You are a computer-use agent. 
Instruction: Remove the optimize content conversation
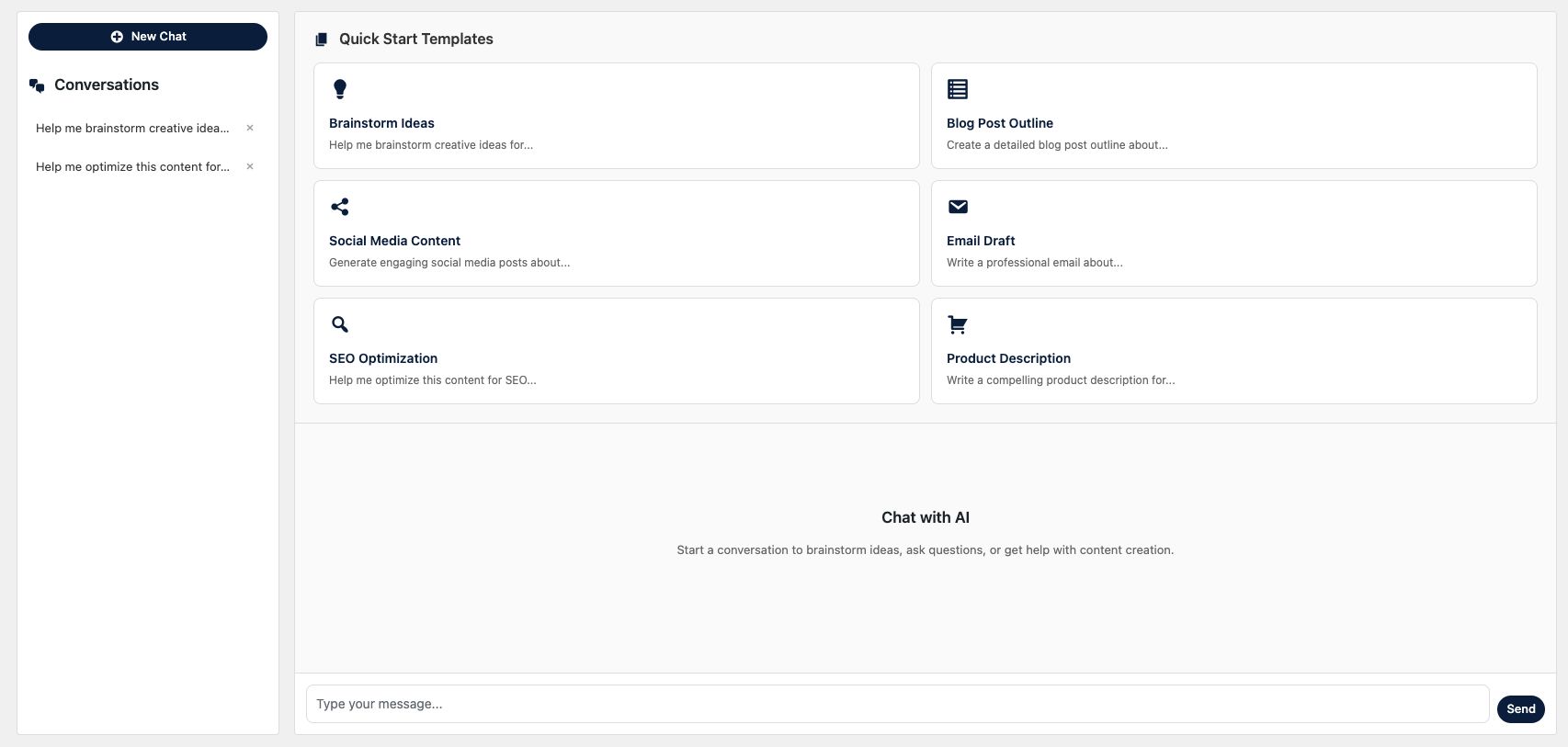[x=250, y=166]
